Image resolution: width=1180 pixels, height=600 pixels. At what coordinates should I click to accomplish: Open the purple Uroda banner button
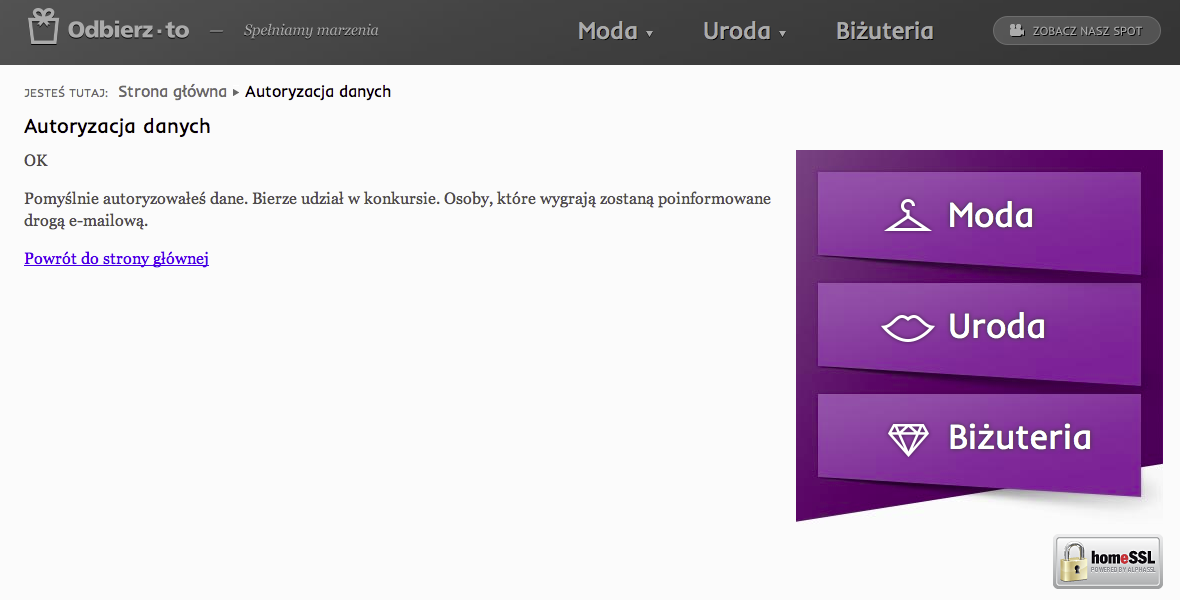pos(979,333)
